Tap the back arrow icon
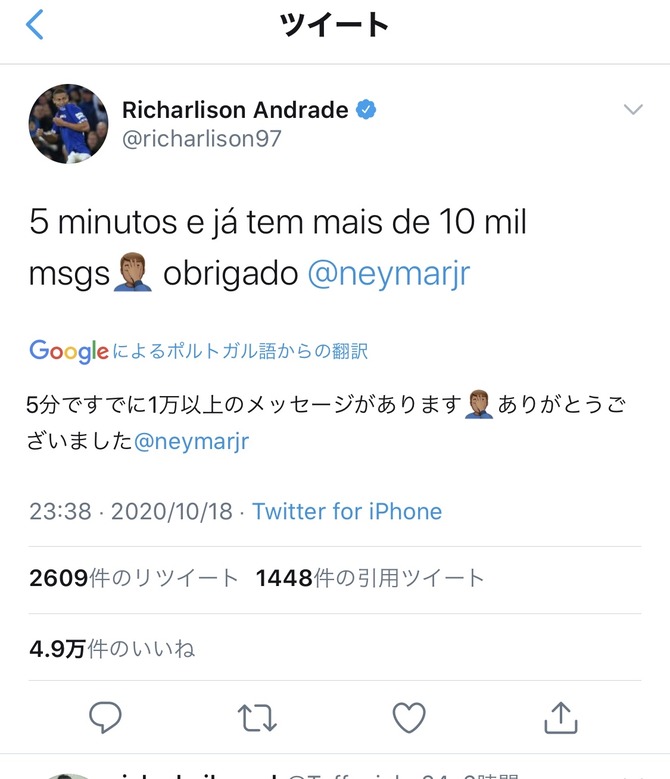 [35, 24]
